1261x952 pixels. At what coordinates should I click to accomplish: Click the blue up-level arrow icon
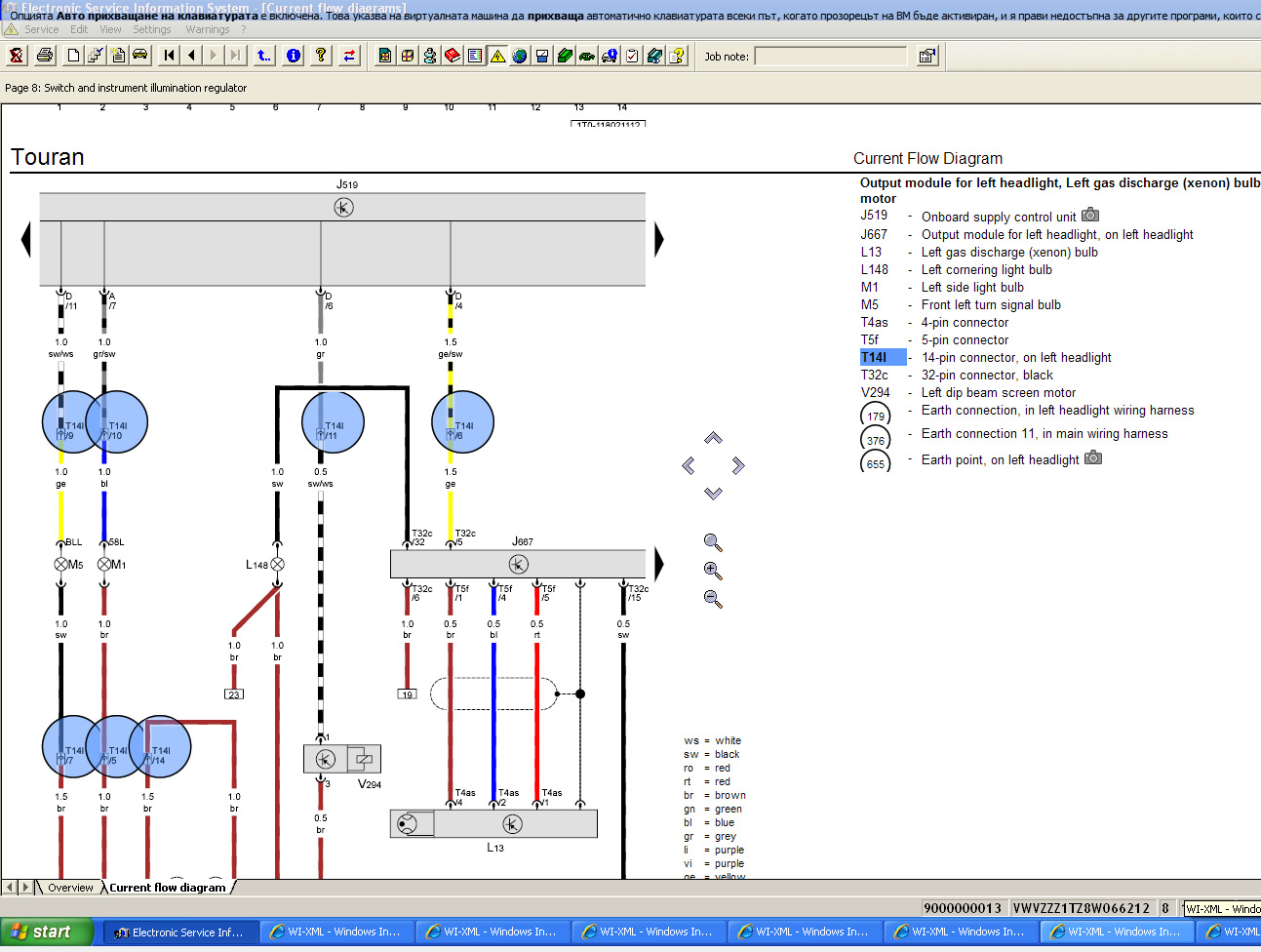264,56
